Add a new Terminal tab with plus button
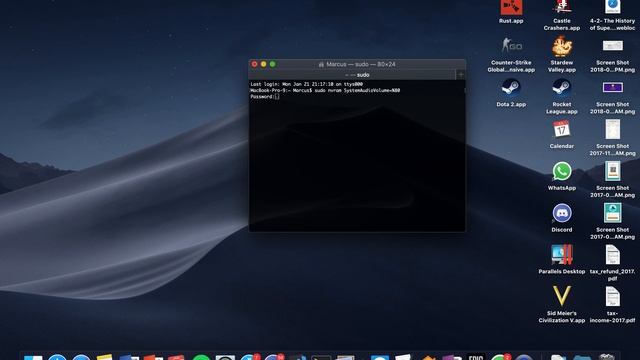The image size is (640, 360). point(461,75)
